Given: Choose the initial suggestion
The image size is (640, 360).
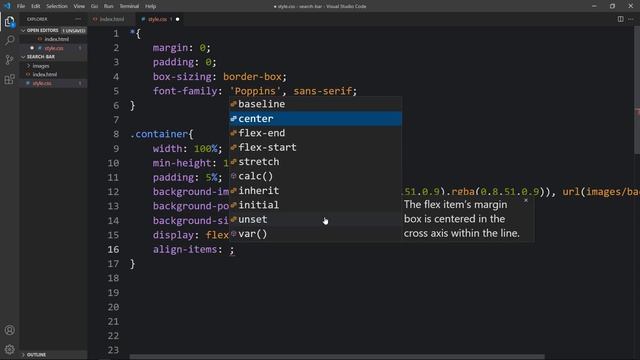Looking at the screenshot, I should (x=316, y=205).
